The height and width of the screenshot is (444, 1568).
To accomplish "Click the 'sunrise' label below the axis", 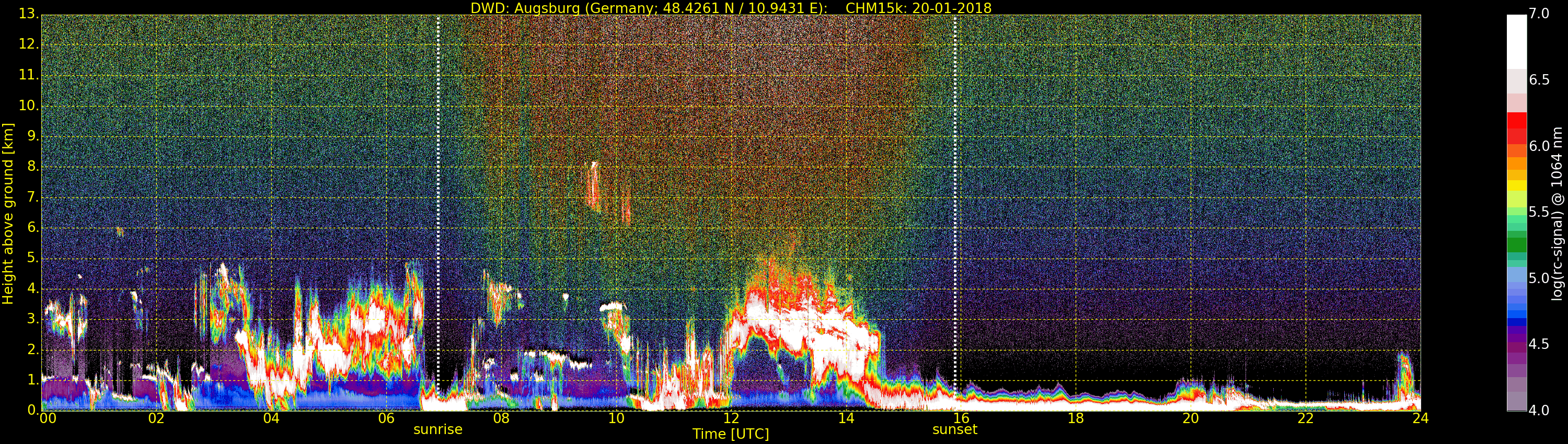I will pos(437,429).
